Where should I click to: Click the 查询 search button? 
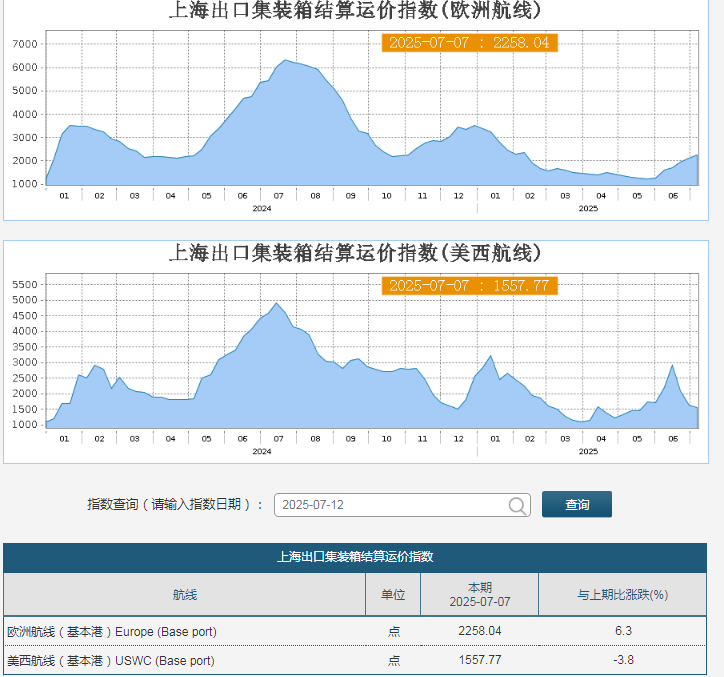[x=577, y=504]
